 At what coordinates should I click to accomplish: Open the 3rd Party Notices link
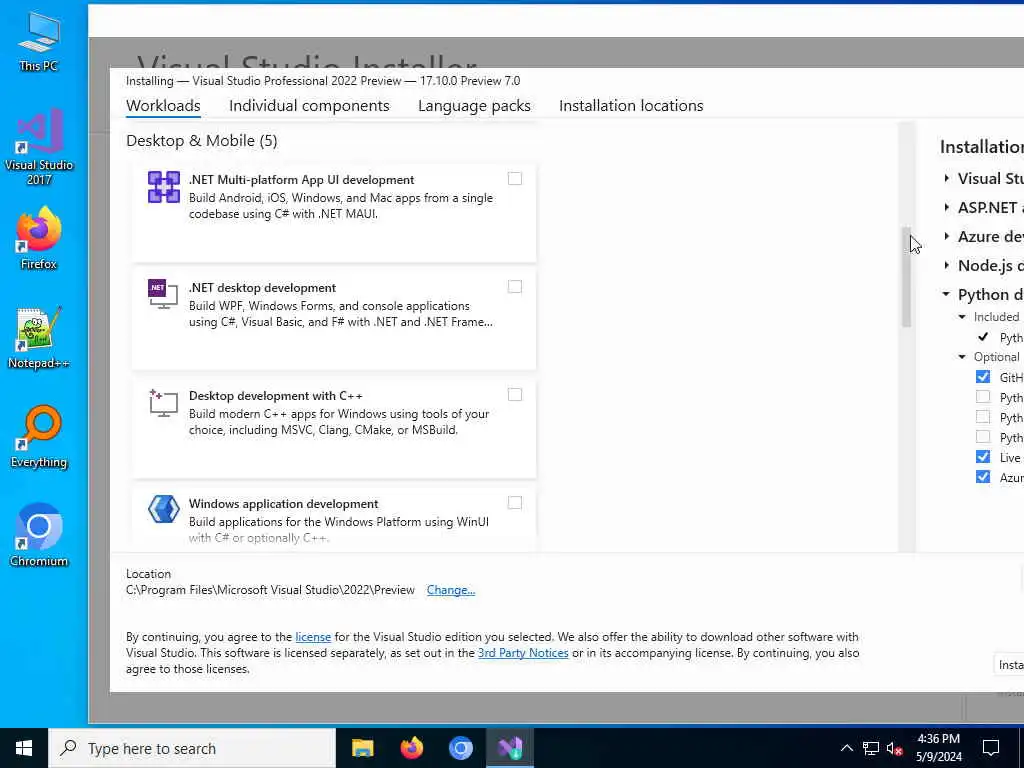click(523, 653)
